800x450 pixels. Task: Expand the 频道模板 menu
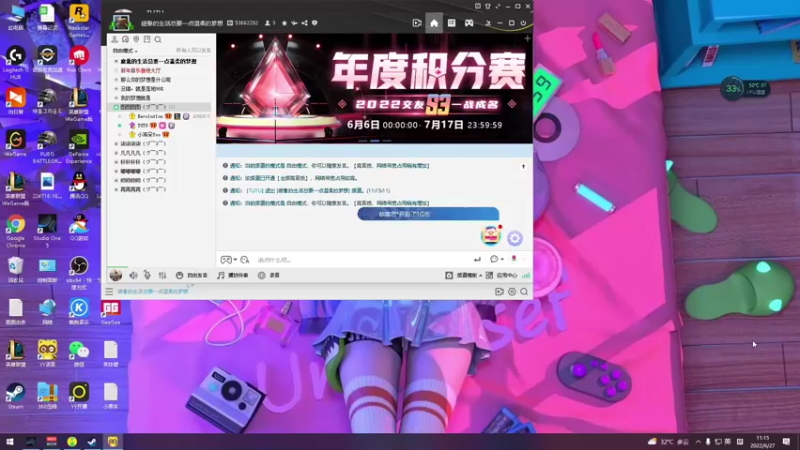[464, 275]
